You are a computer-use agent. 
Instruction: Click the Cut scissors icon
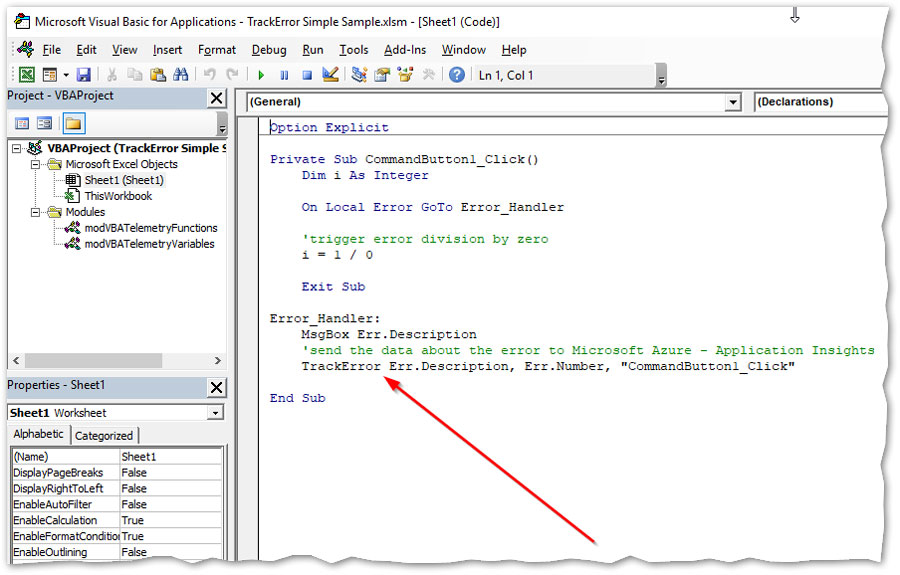112,75
